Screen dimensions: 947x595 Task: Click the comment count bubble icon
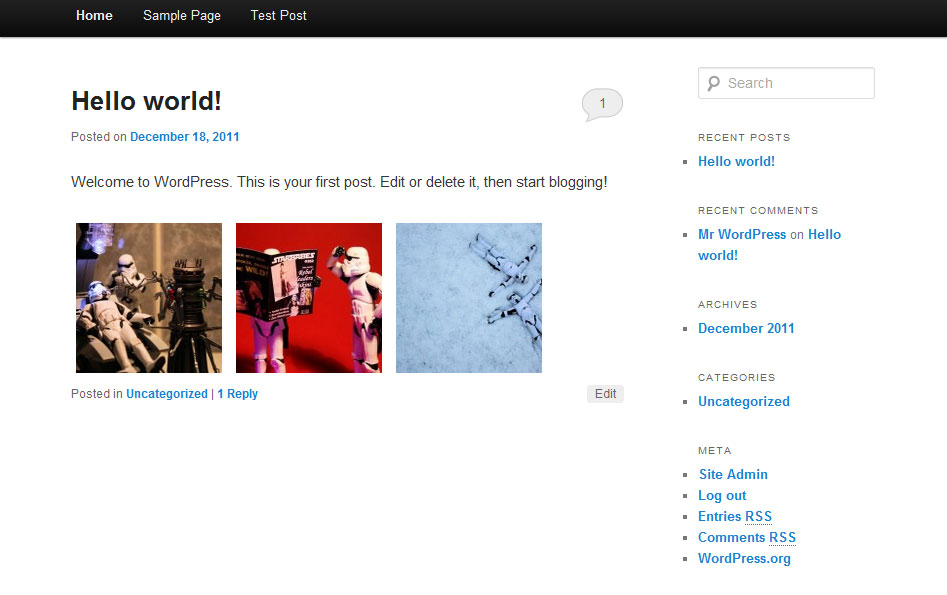tap(602, 105)
